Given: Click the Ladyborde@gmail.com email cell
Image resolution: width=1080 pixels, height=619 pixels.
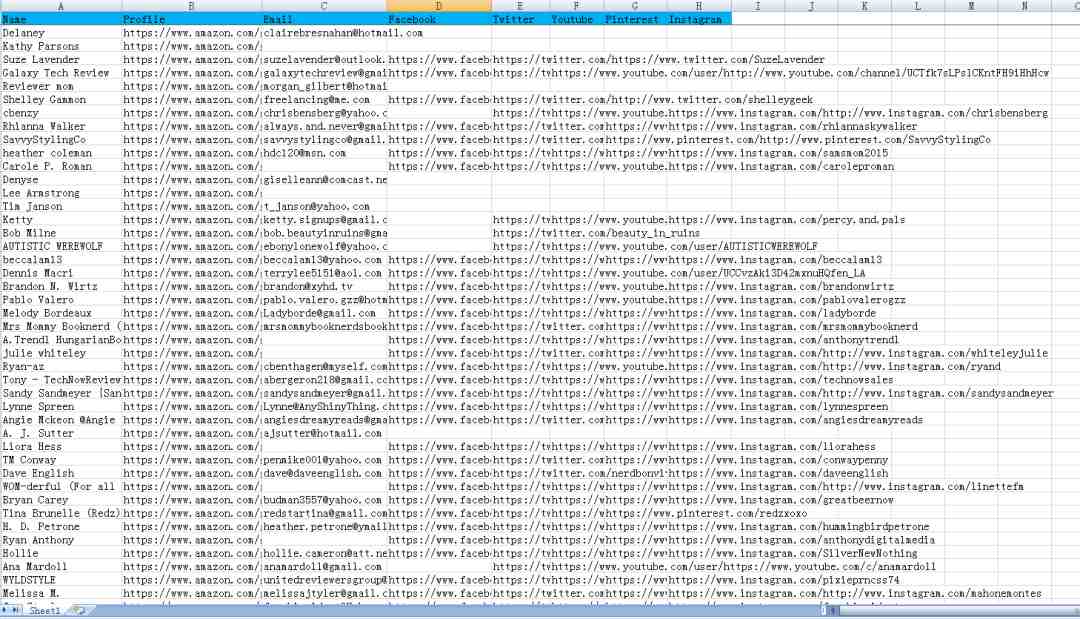Looking at the screenshot, I should tap(324, 313).
